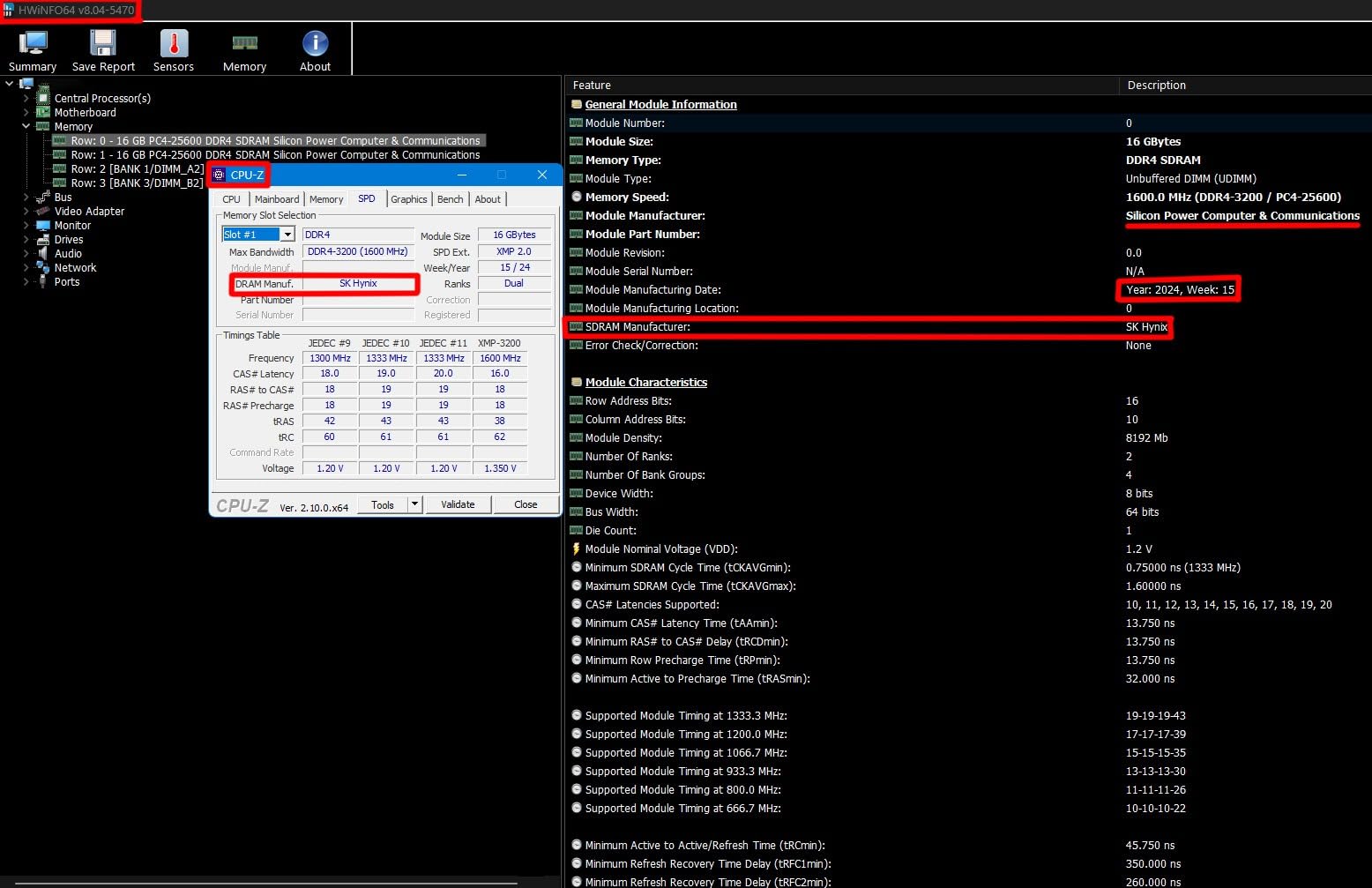
Task: Open the Summary toolbar icon
Action: tap(33, 51)
